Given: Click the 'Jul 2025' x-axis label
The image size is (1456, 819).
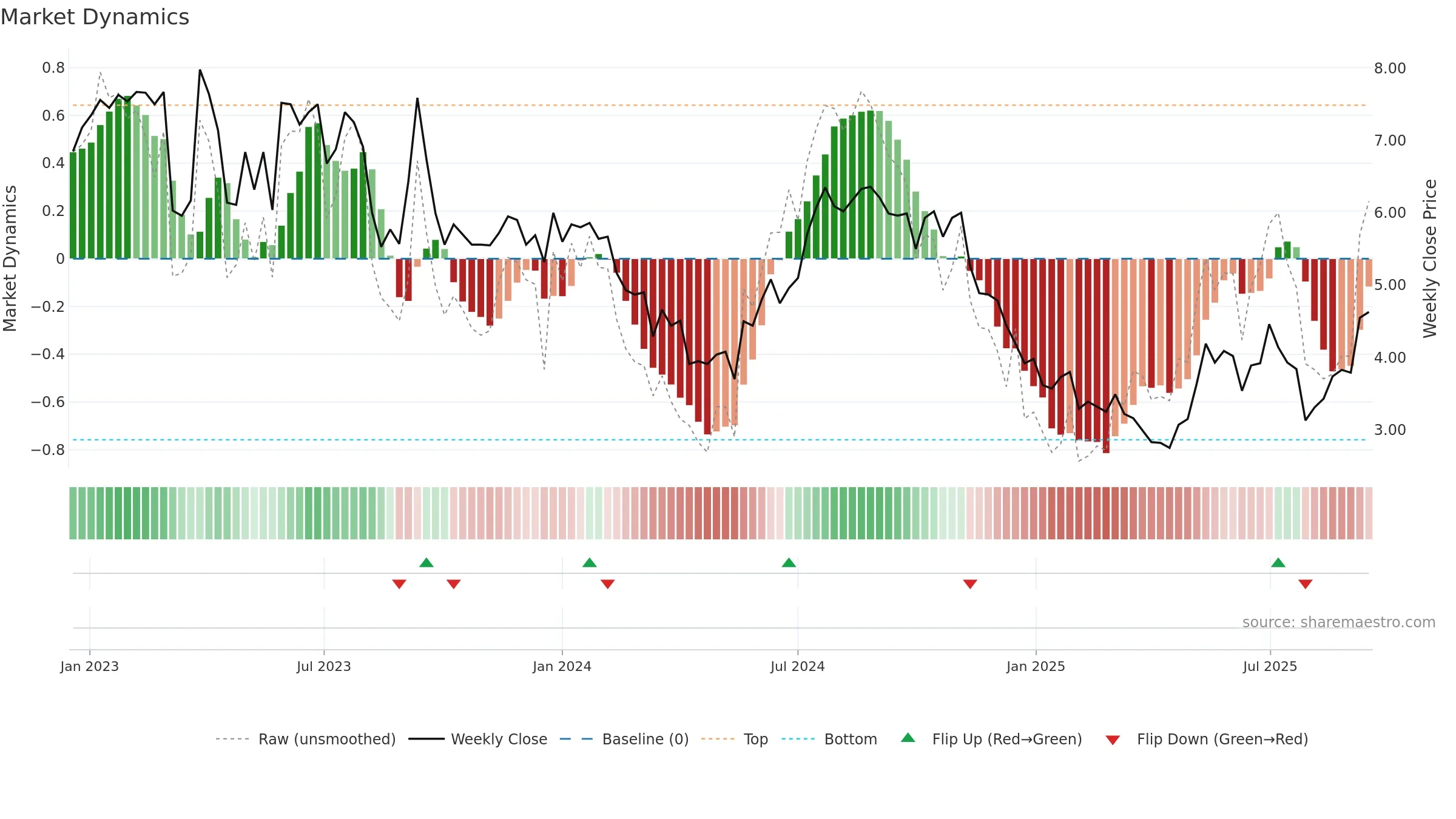Looking at the screenshot, I should [1270, 666].
